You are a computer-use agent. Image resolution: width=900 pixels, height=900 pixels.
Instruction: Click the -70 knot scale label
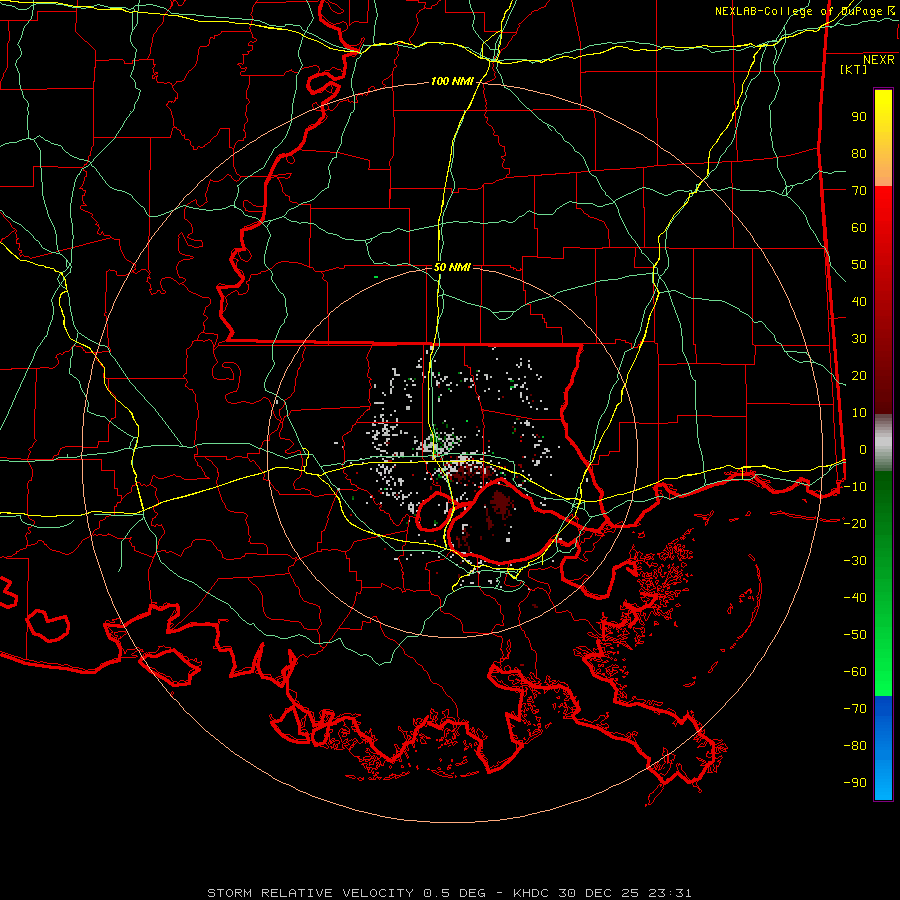pos(855,709)
